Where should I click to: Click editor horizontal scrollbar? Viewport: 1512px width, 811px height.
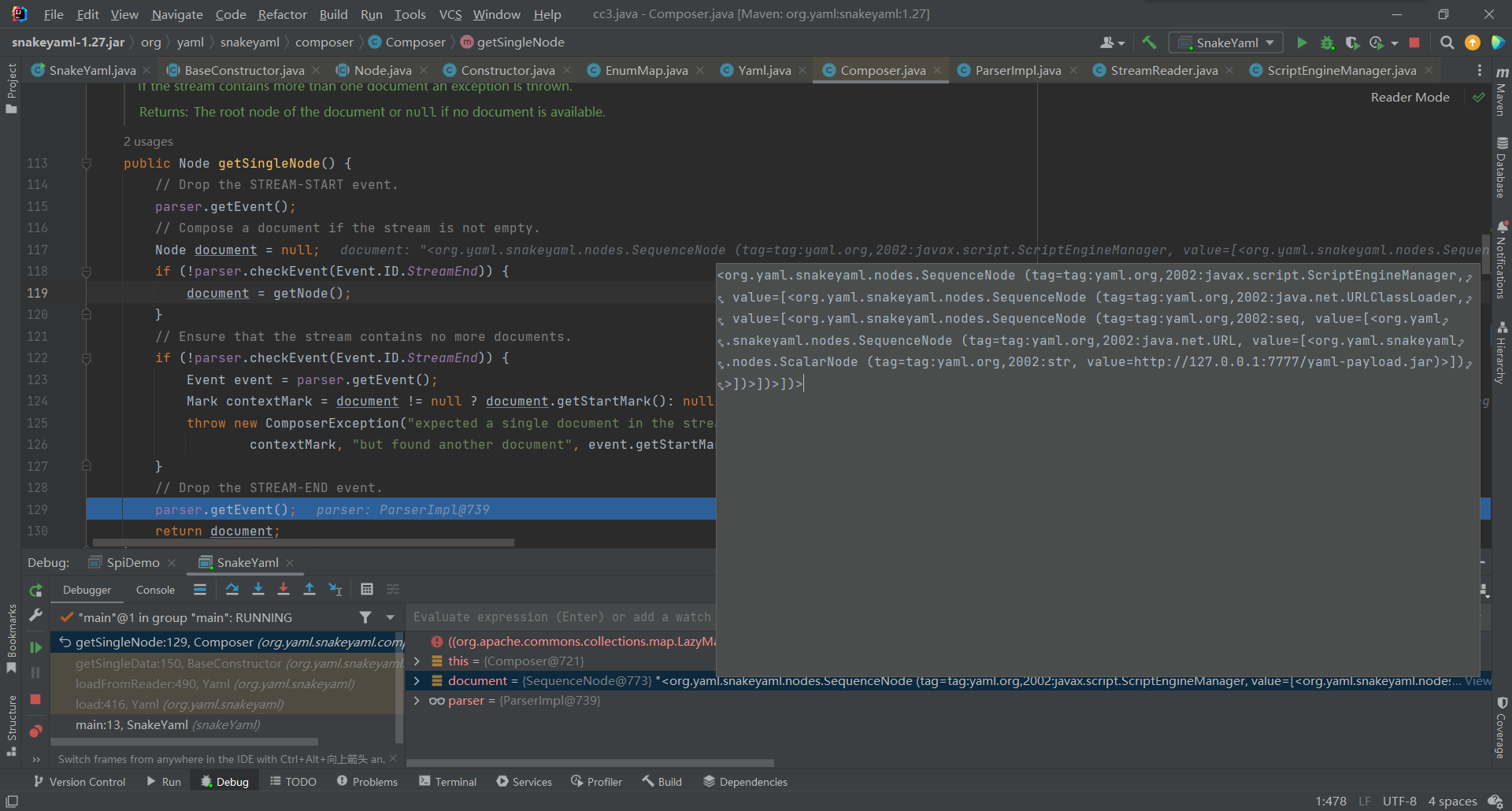click(303, 543)
